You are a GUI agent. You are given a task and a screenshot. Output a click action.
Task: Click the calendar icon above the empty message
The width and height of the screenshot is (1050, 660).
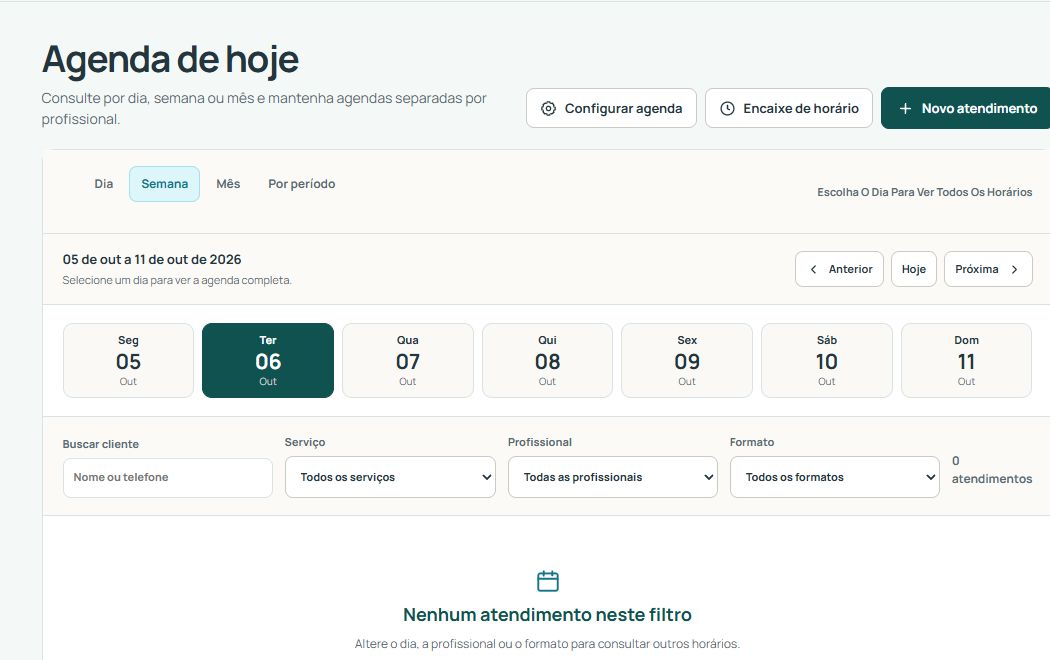(x=548, y=581)
